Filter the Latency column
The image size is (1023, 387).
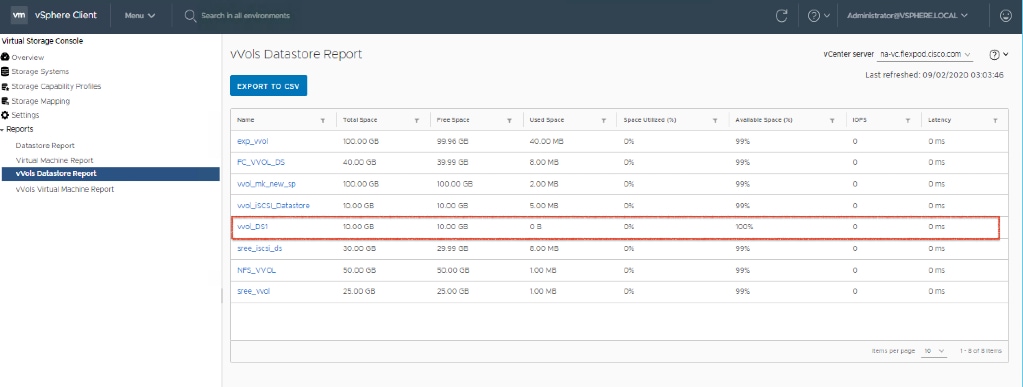point(994,121)
